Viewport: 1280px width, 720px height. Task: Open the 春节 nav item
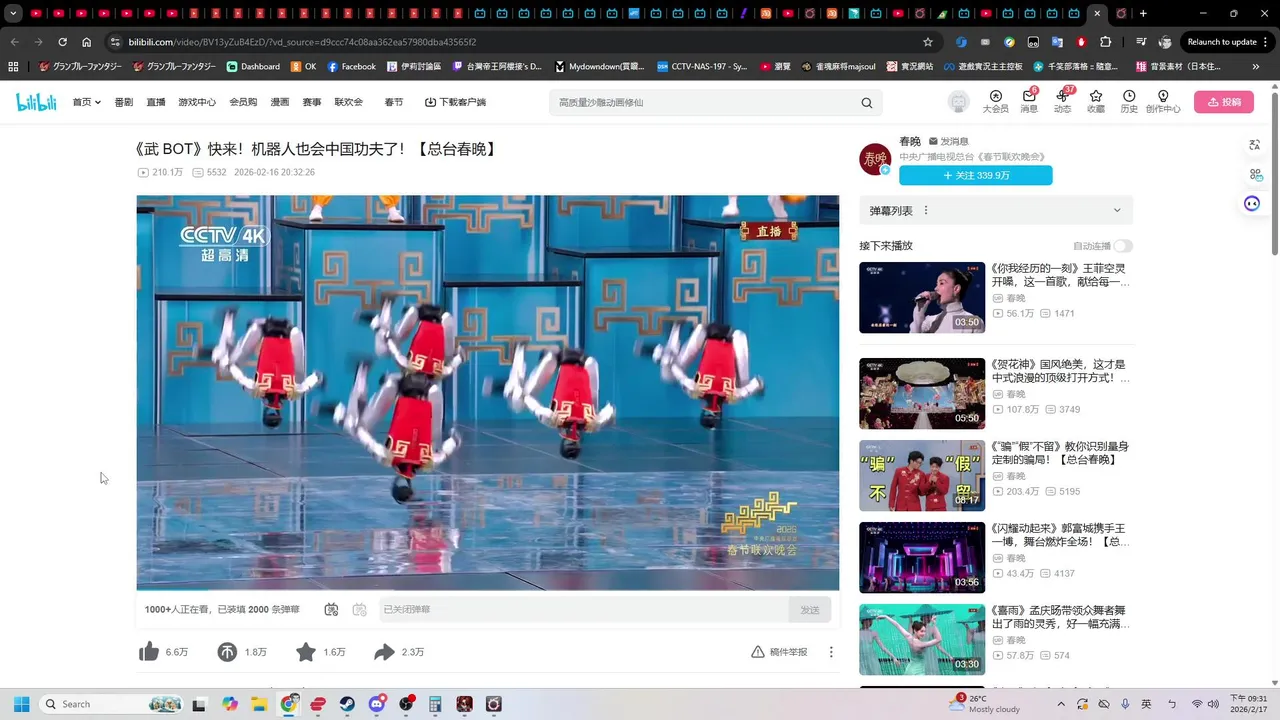tap(394, 102)
